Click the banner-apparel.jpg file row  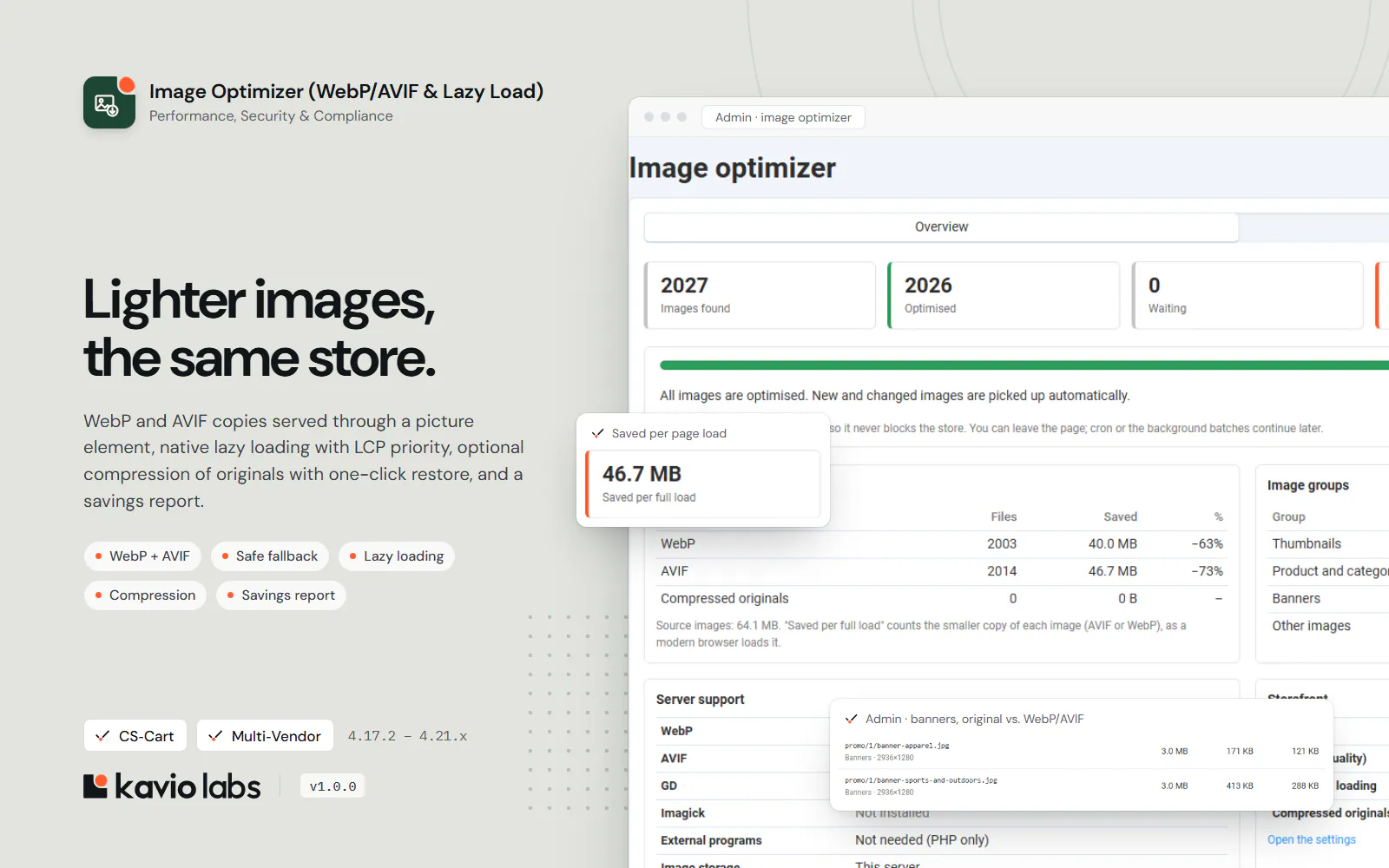tap(1082, 751)
